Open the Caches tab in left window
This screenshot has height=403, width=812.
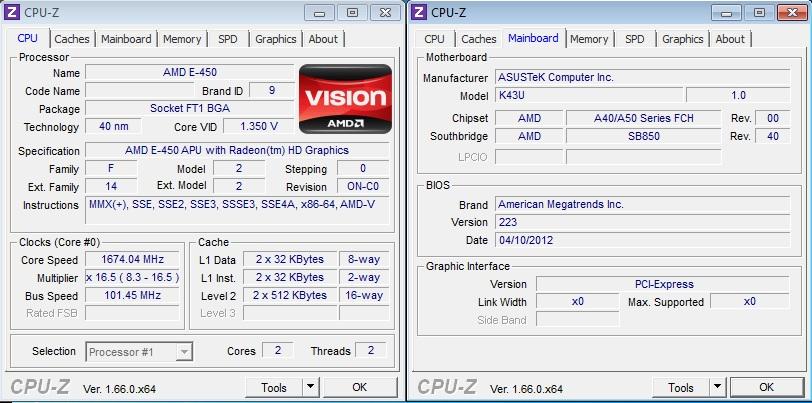click(71, 39)
